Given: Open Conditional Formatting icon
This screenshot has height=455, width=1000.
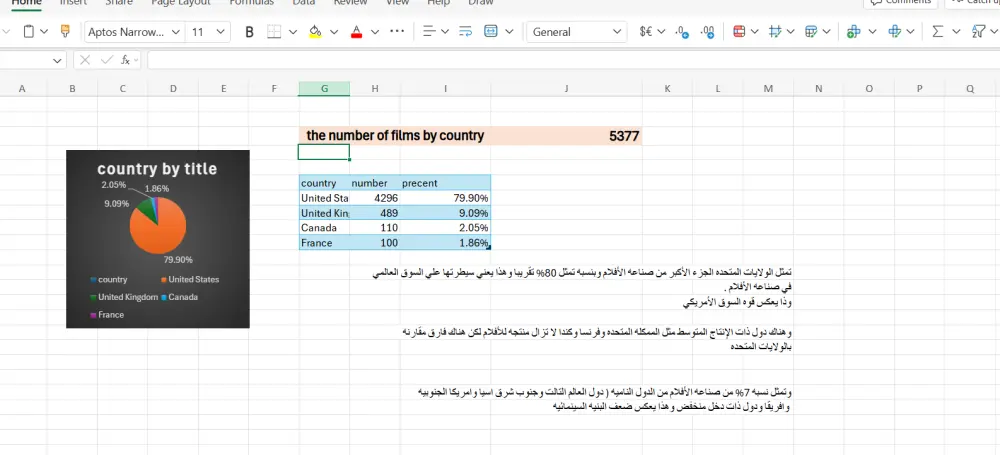Looking at the screenshot, I should click(739, 31).
